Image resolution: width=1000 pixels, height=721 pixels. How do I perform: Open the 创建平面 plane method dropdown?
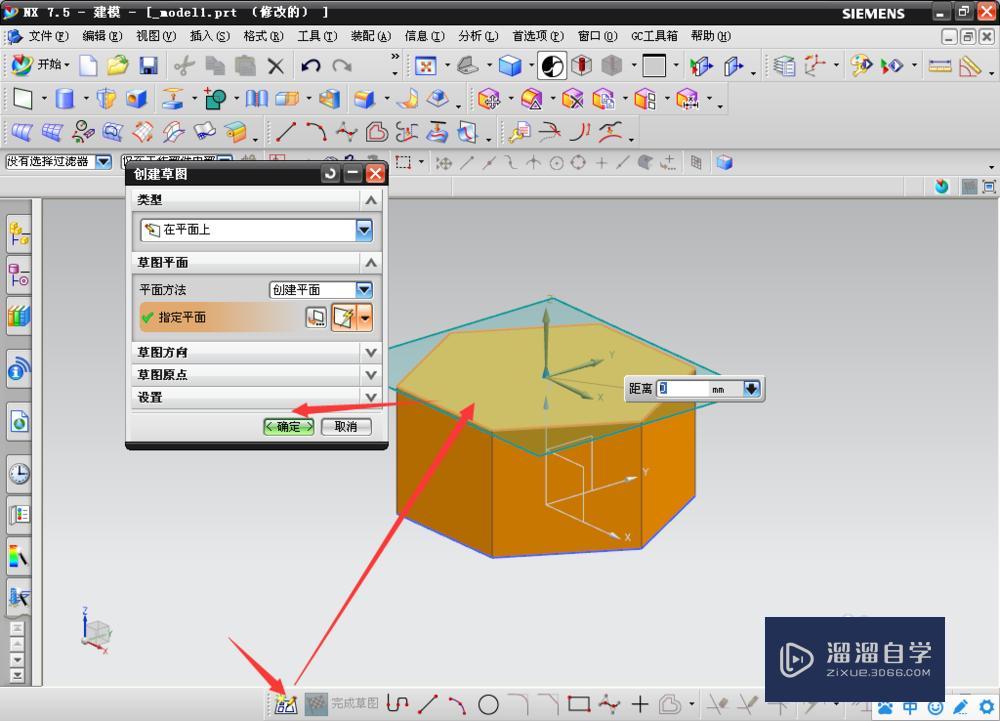(364, 290)
